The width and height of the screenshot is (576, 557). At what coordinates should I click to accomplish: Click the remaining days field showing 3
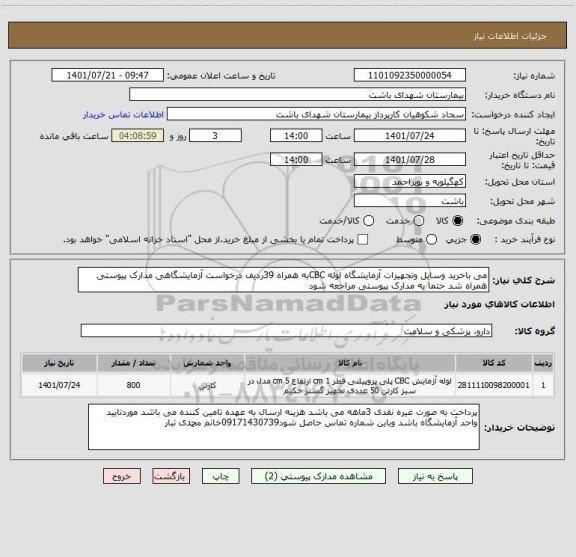click(x=215, y=136)
